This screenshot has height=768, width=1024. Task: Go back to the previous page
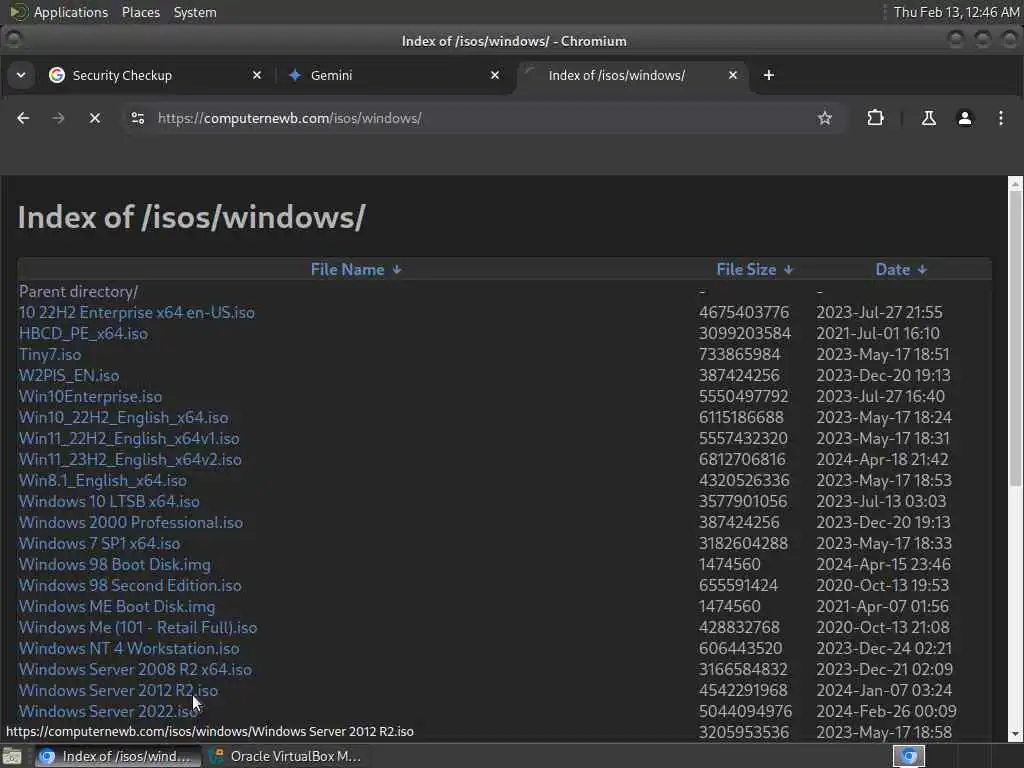[24, 118]
